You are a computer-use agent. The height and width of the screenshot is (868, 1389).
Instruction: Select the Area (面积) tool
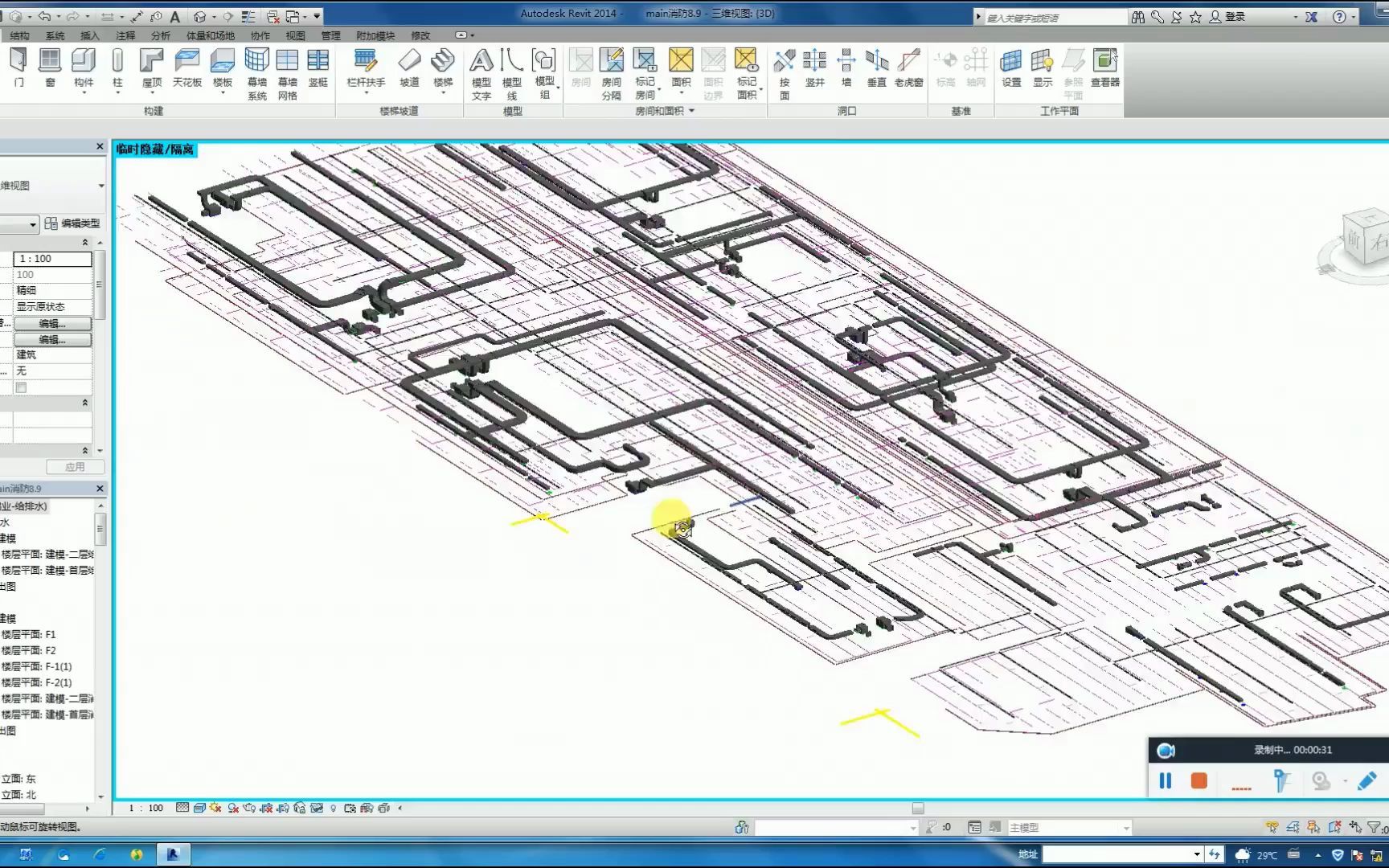coord(681,69)
